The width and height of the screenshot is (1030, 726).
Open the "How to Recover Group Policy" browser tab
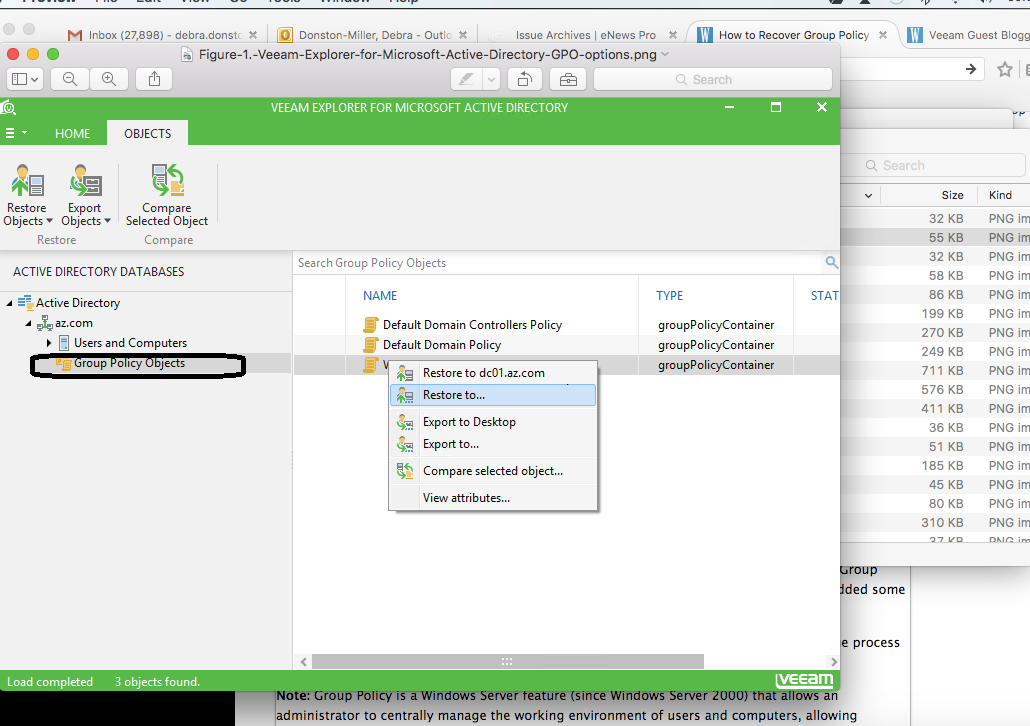point(792,35)
